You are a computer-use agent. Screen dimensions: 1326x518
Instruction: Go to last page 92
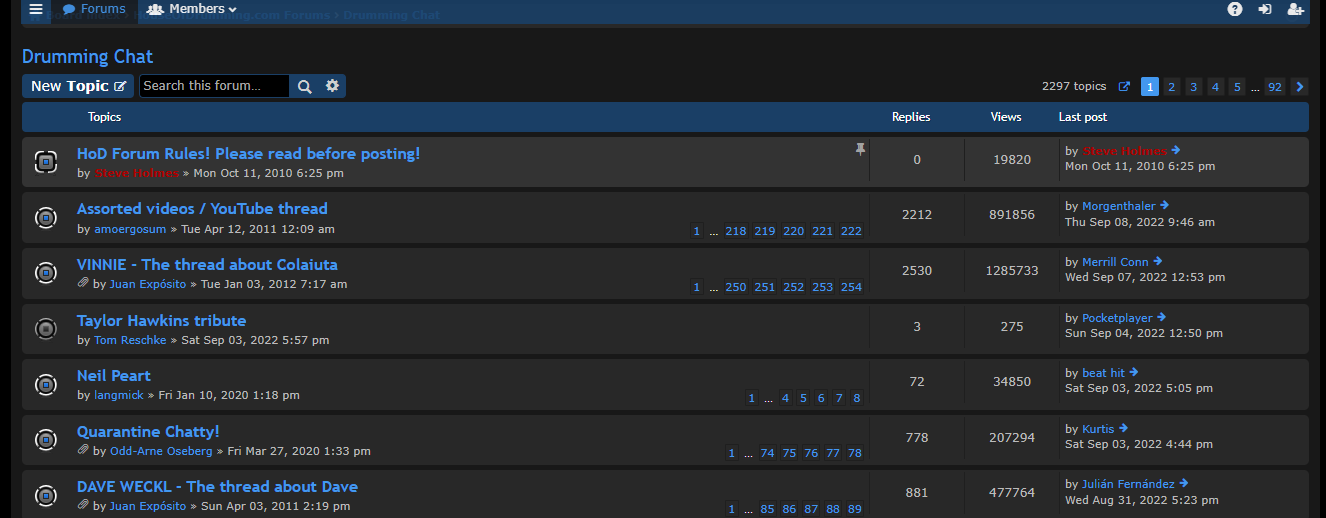pos(1274,87)
